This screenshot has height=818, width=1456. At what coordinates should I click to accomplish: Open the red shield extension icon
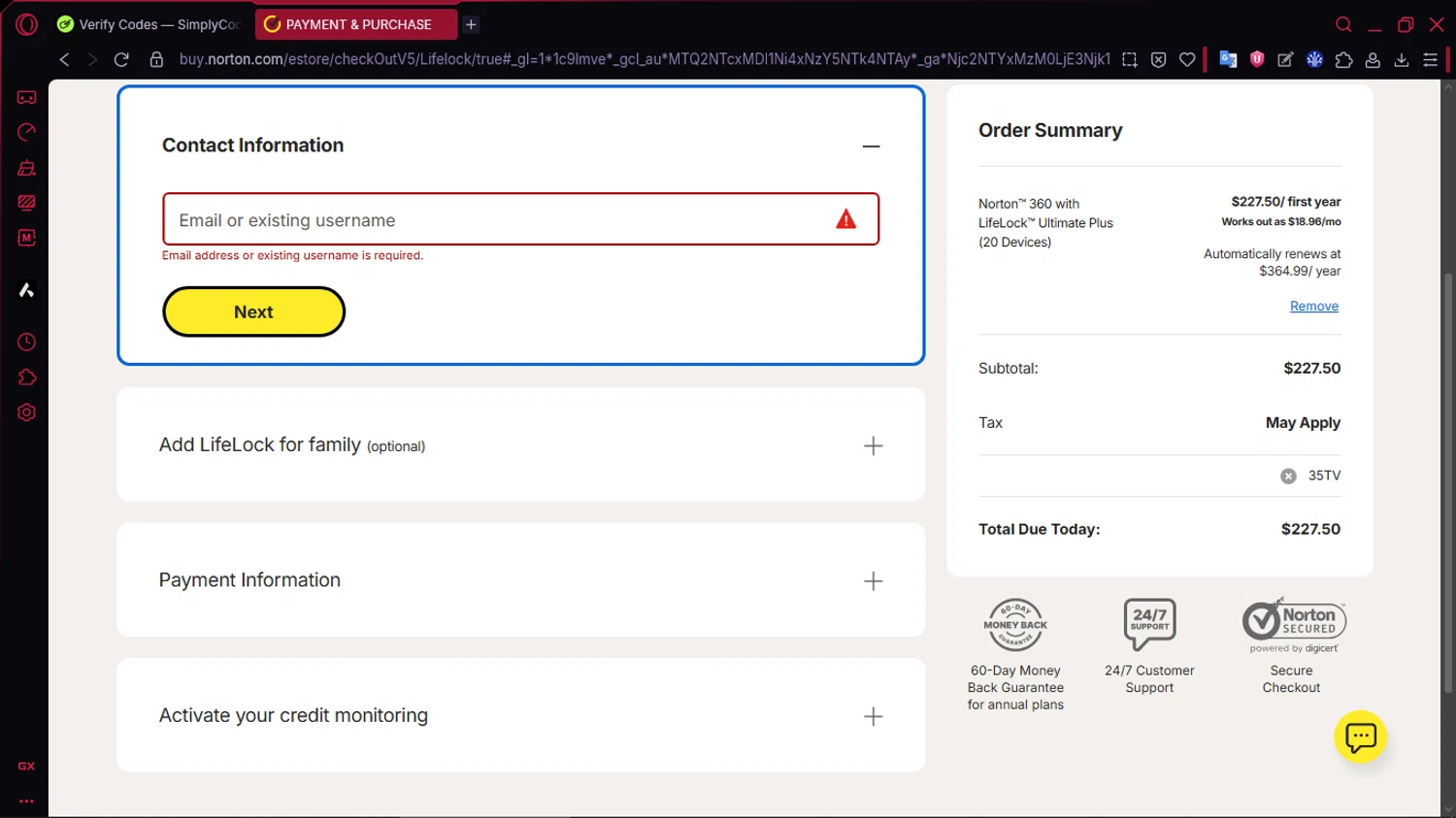point(1257,59)
